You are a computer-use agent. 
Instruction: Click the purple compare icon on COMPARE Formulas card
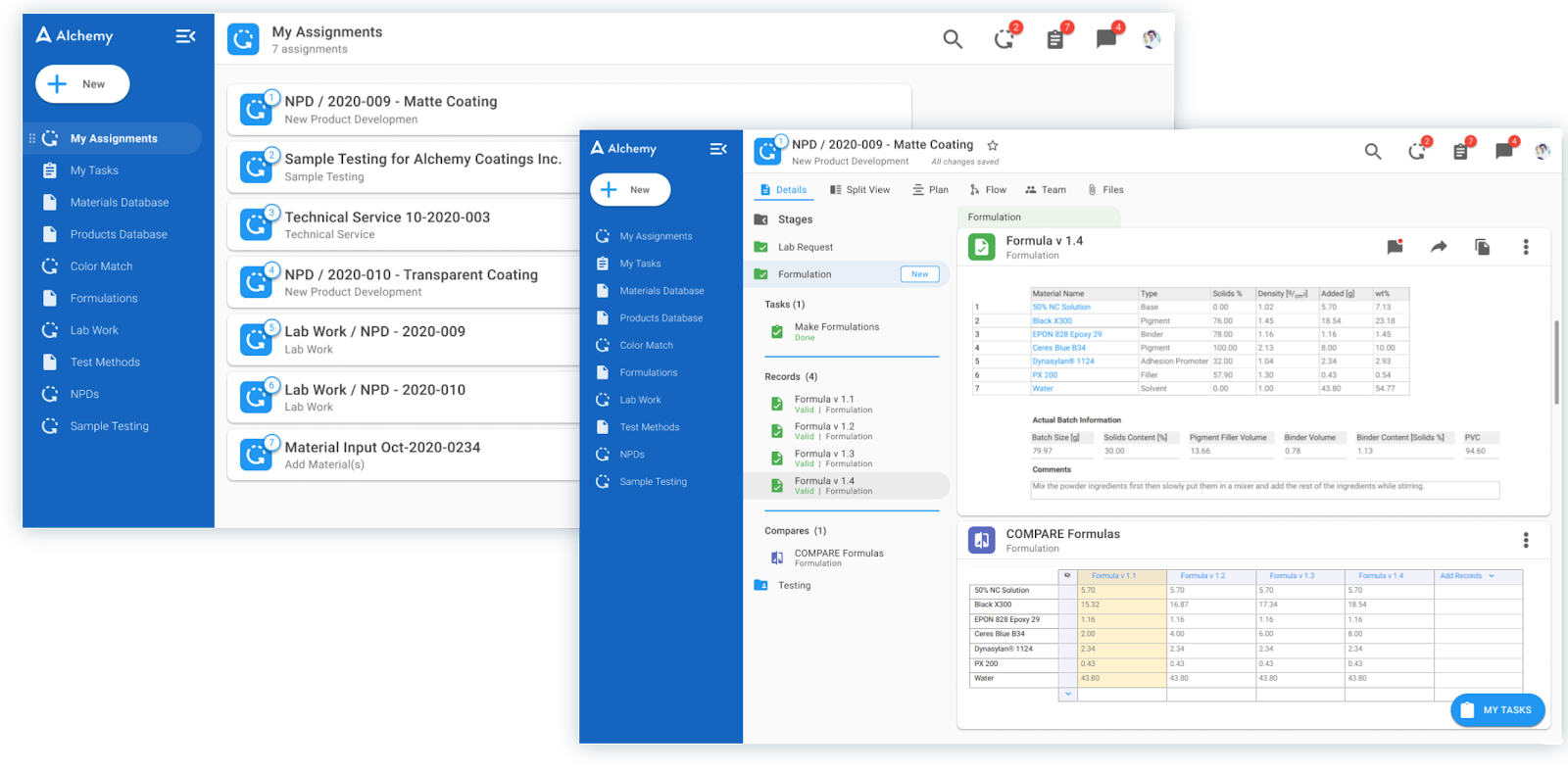point(982,540)
